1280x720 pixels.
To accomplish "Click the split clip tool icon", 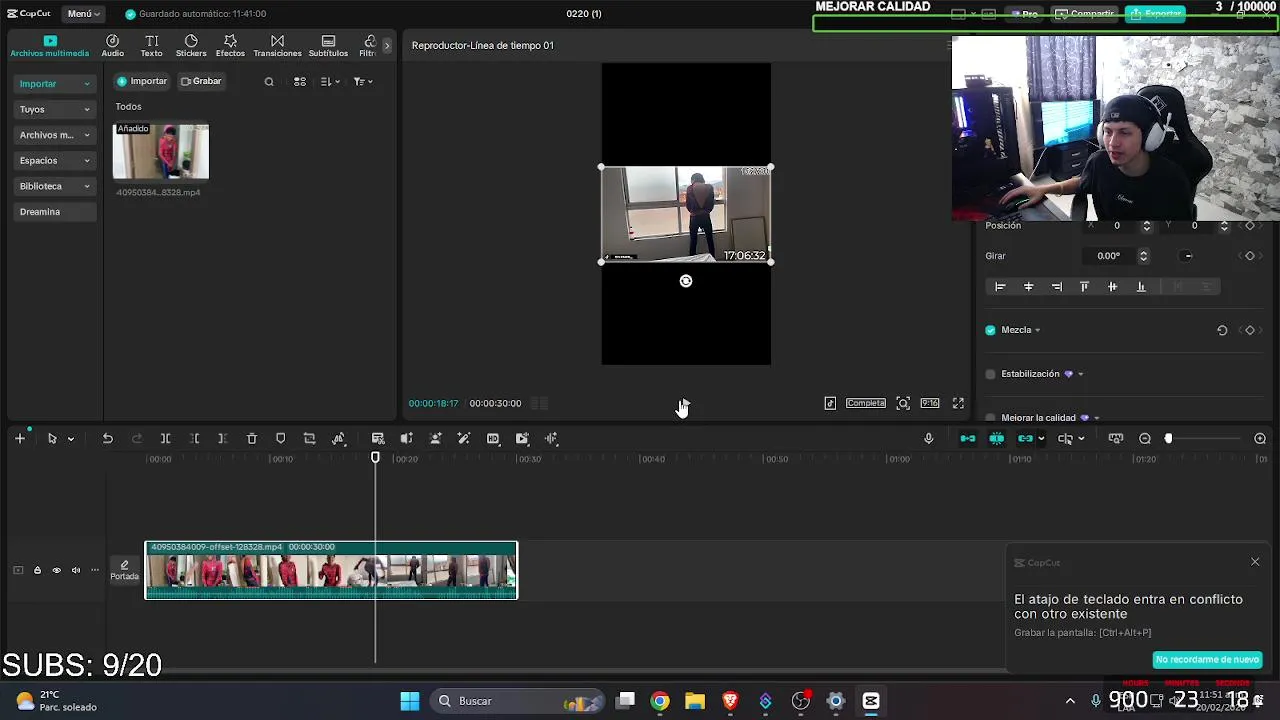I will pyautogui.click(x=166, y=439).
